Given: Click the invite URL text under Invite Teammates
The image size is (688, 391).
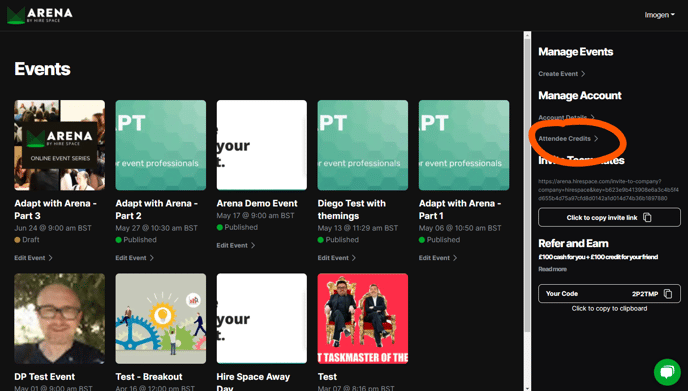Looking at the screenshot, I should click(609, 190).
